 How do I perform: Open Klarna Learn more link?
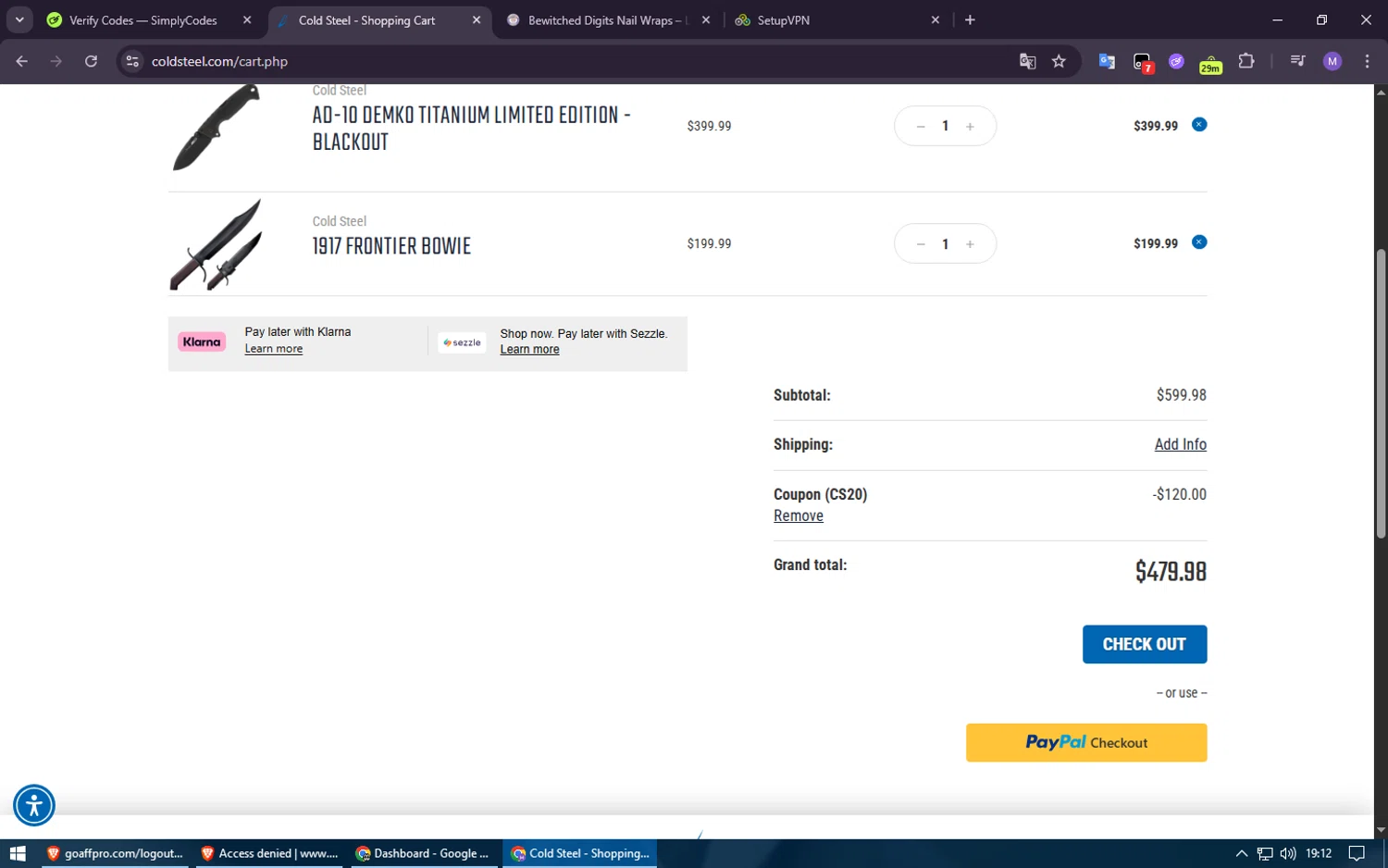tap(274, 349)
